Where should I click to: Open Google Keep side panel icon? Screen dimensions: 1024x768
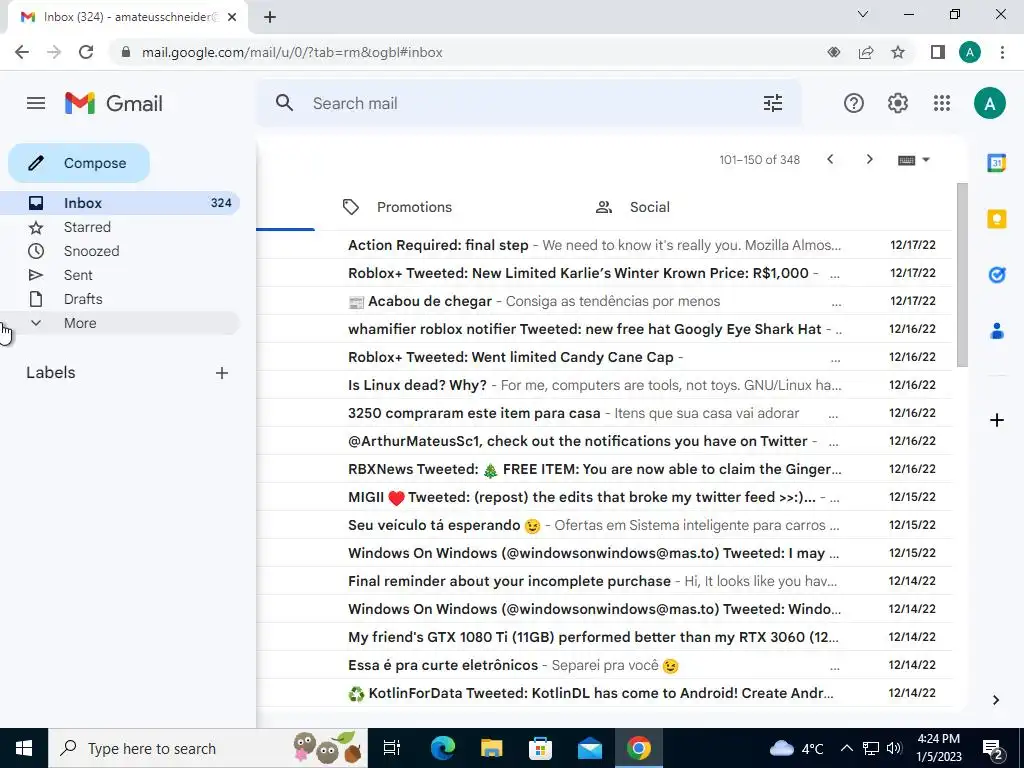997,219
